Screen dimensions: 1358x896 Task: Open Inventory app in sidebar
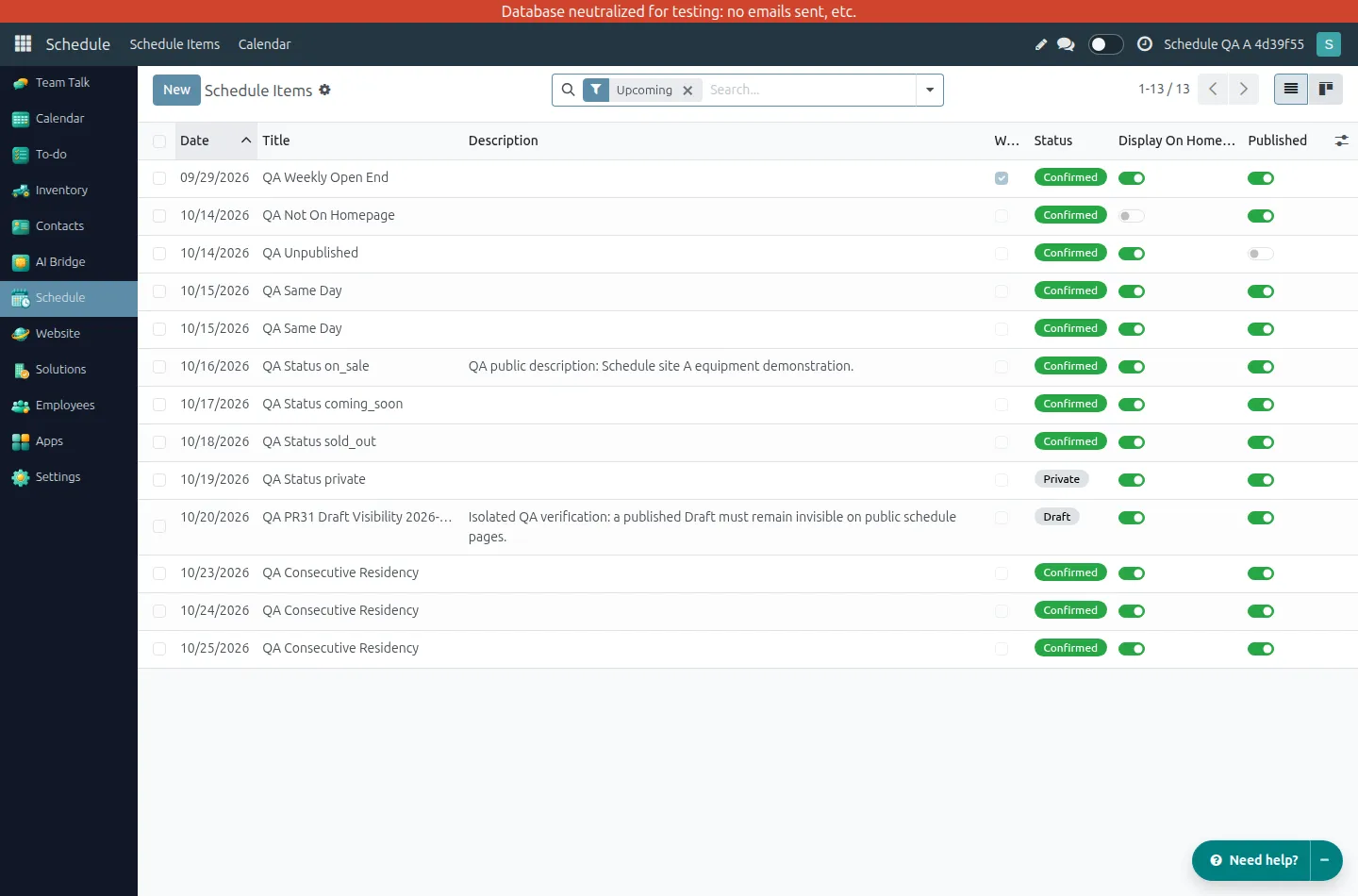[69, 191]
